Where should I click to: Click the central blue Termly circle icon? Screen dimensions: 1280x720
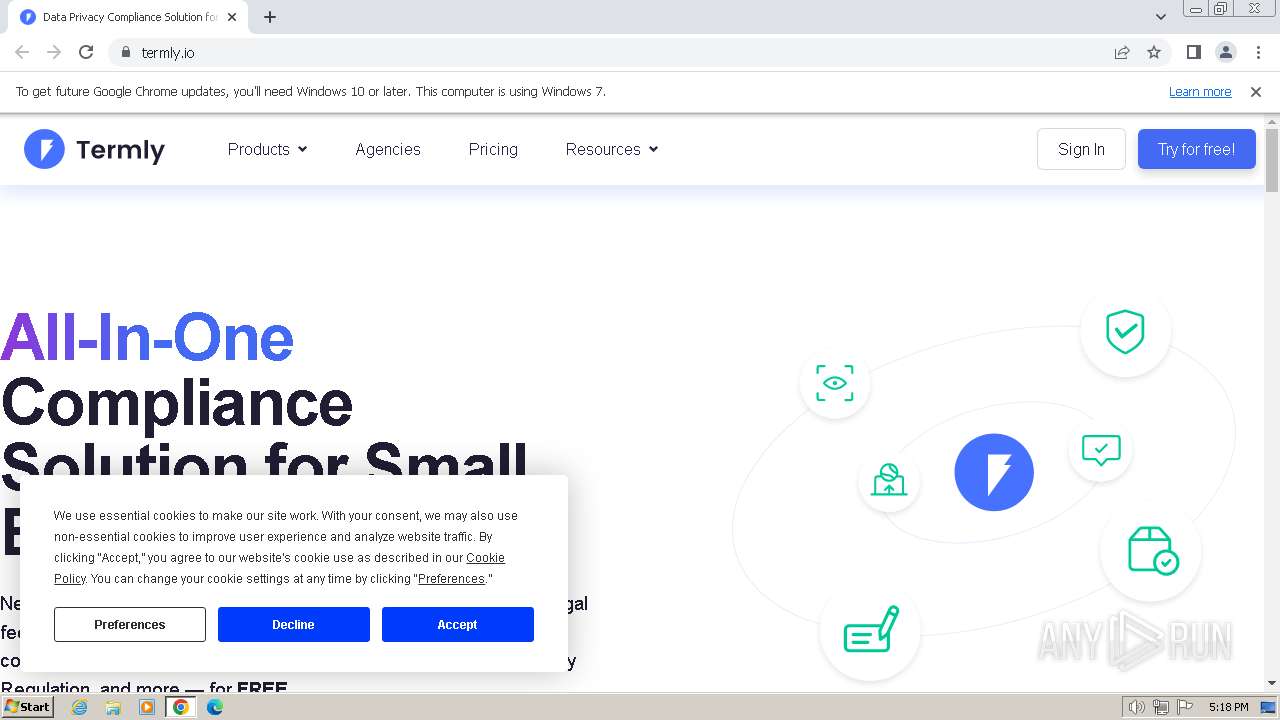(x=993, y=472)
